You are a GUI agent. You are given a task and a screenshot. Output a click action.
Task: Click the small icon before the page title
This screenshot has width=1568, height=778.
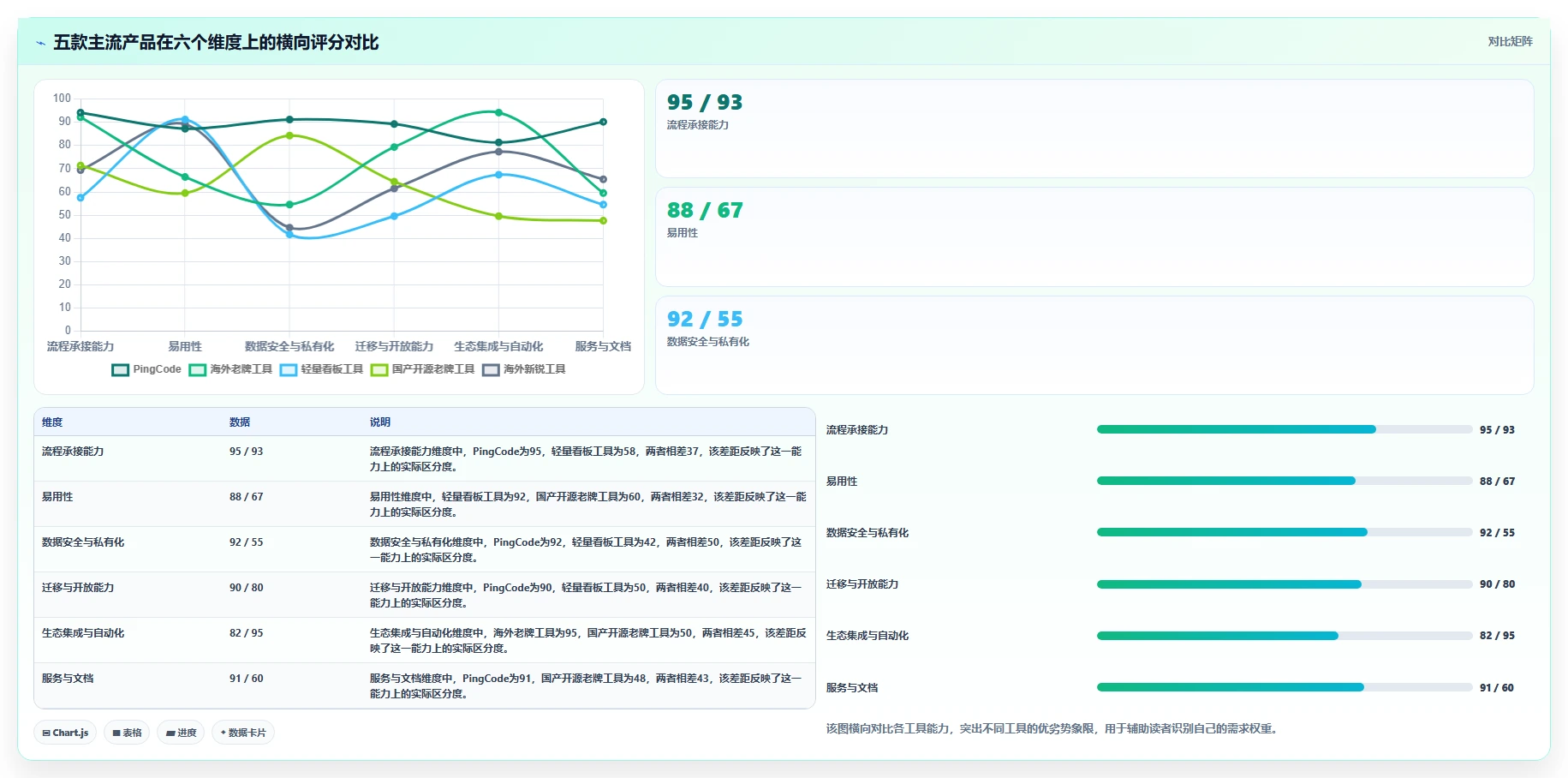40,43
